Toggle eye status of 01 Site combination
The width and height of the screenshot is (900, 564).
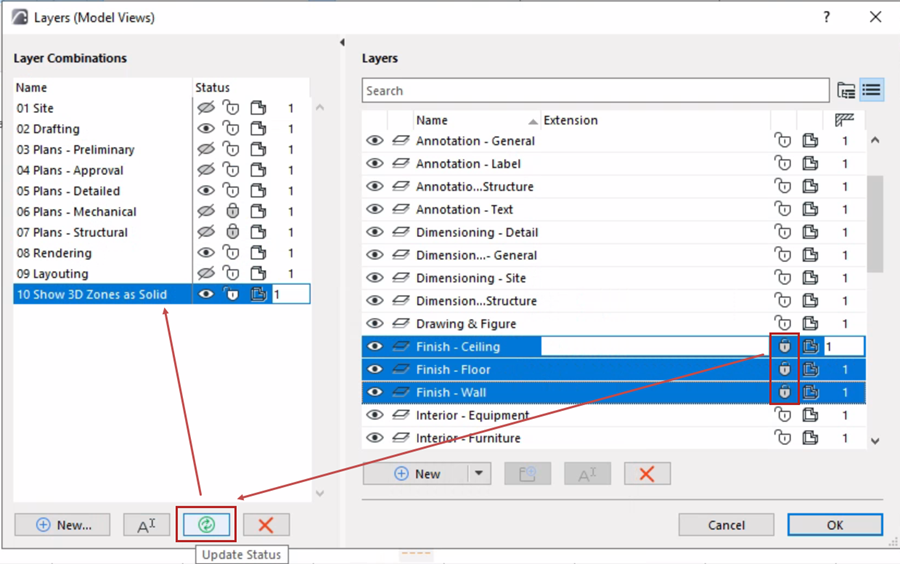(x=205, y=108)
